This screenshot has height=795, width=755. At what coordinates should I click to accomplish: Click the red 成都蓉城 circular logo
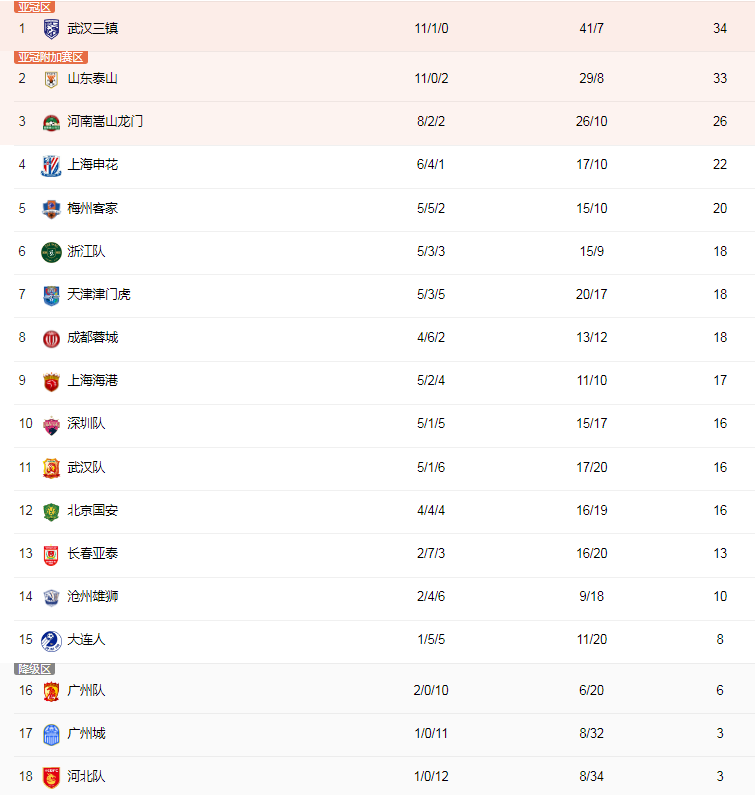(x=51, y=339)
